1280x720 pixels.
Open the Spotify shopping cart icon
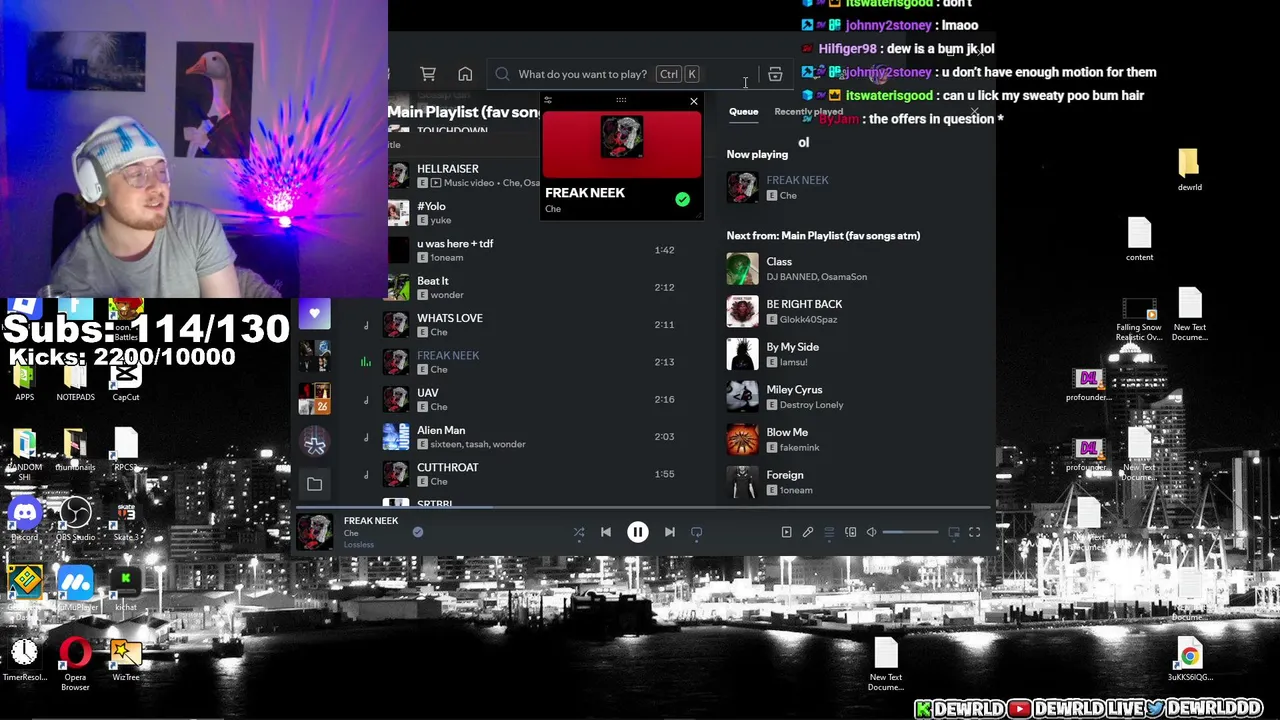[428, 74]
